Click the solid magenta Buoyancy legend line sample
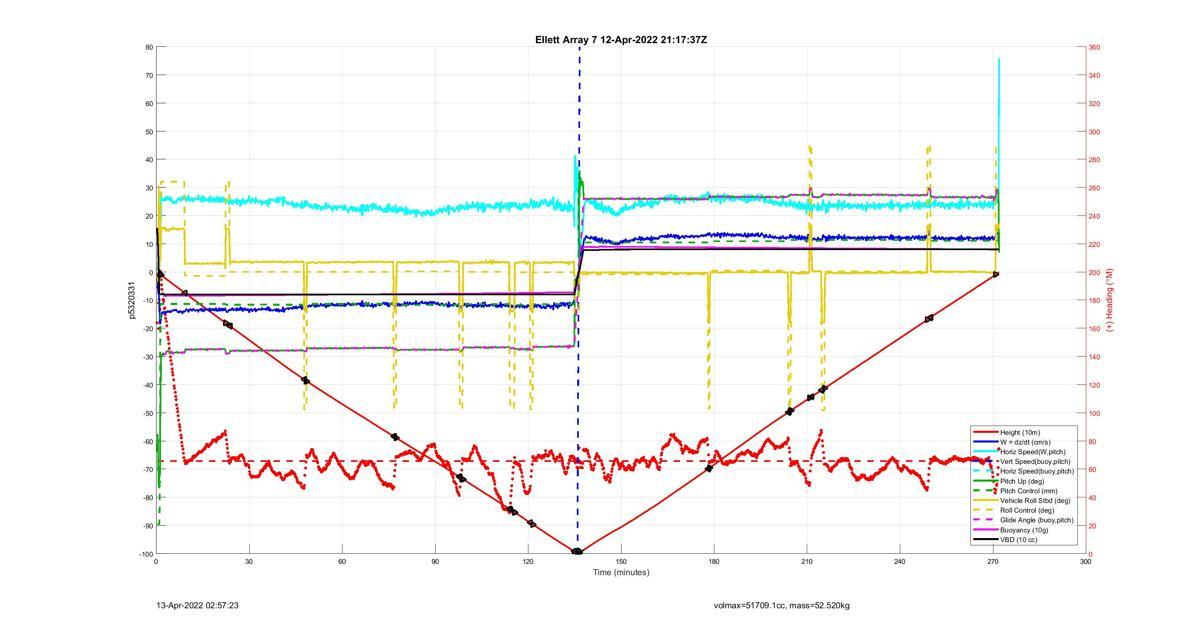The image size is (1200, 622). coord(985,530)
